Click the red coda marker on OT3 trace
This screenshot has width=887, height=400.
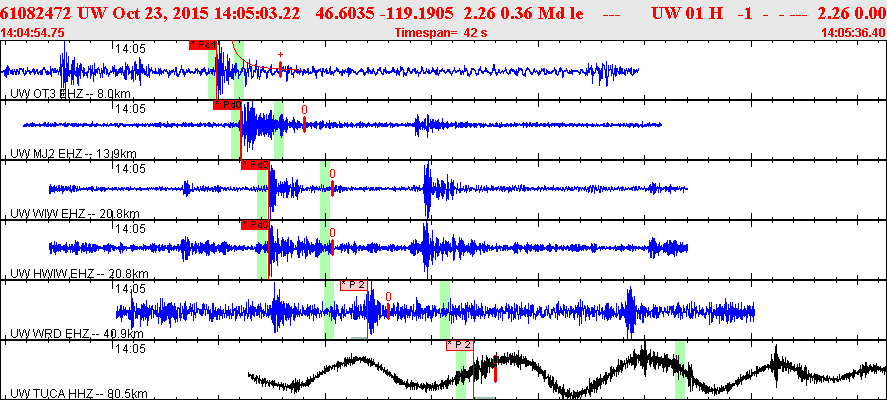(280, 65)
